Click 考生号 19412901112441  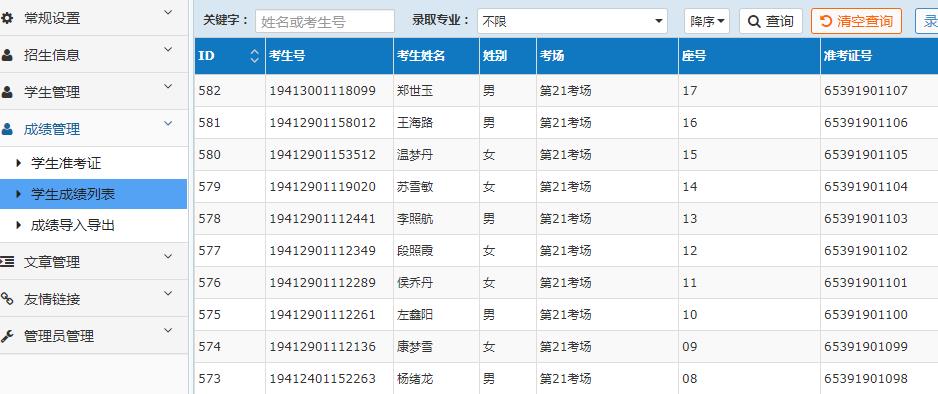coord(322,219)
